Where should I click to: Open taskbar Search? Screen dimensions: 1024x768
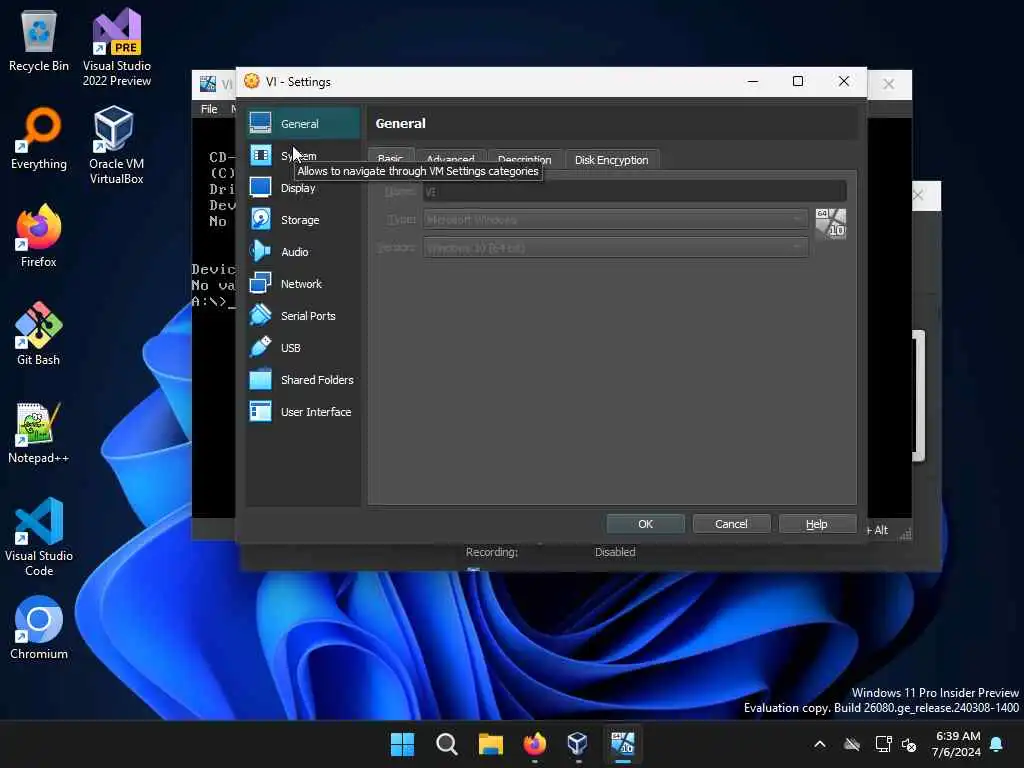coord(447,744)
